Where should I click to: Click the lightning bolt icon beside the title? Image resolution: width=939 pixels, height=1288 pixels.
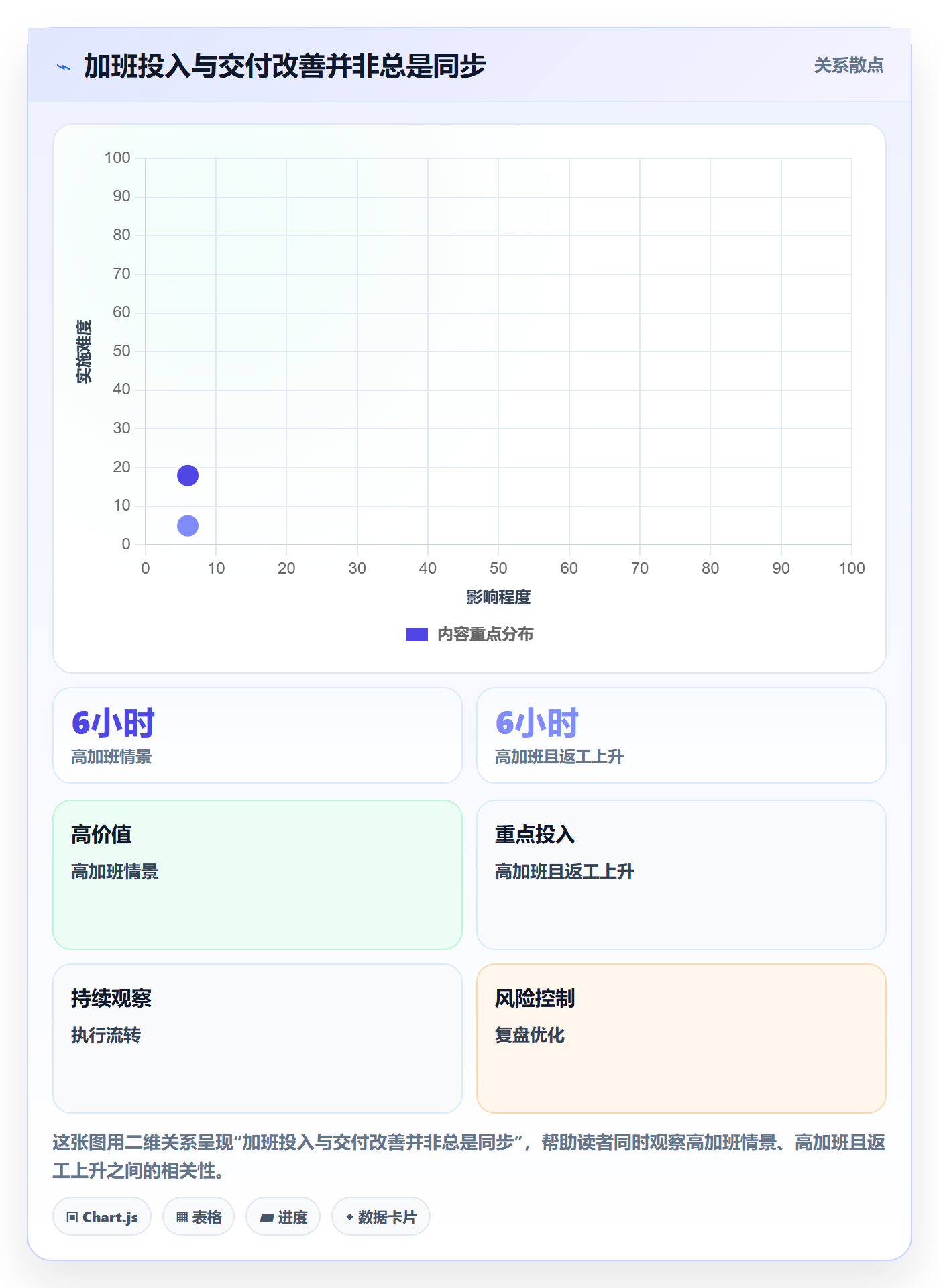point(64,67)
